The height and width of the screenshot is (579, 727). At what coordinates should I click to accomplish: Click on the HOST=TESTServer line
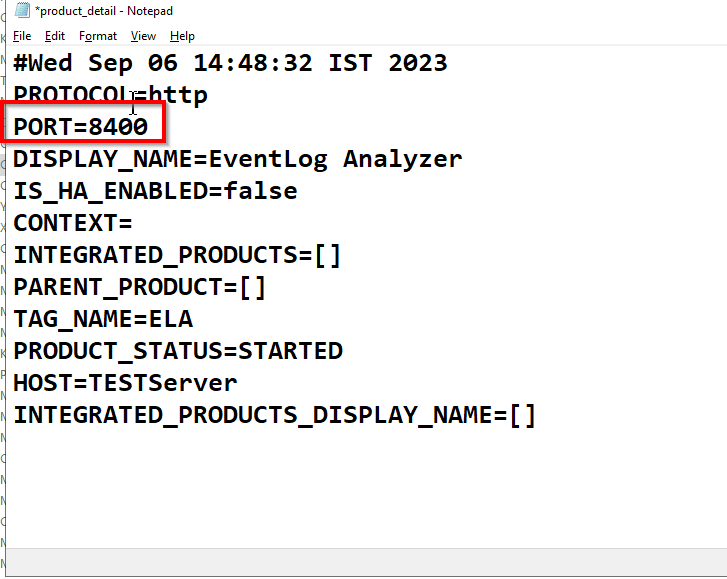click(125, 383)
